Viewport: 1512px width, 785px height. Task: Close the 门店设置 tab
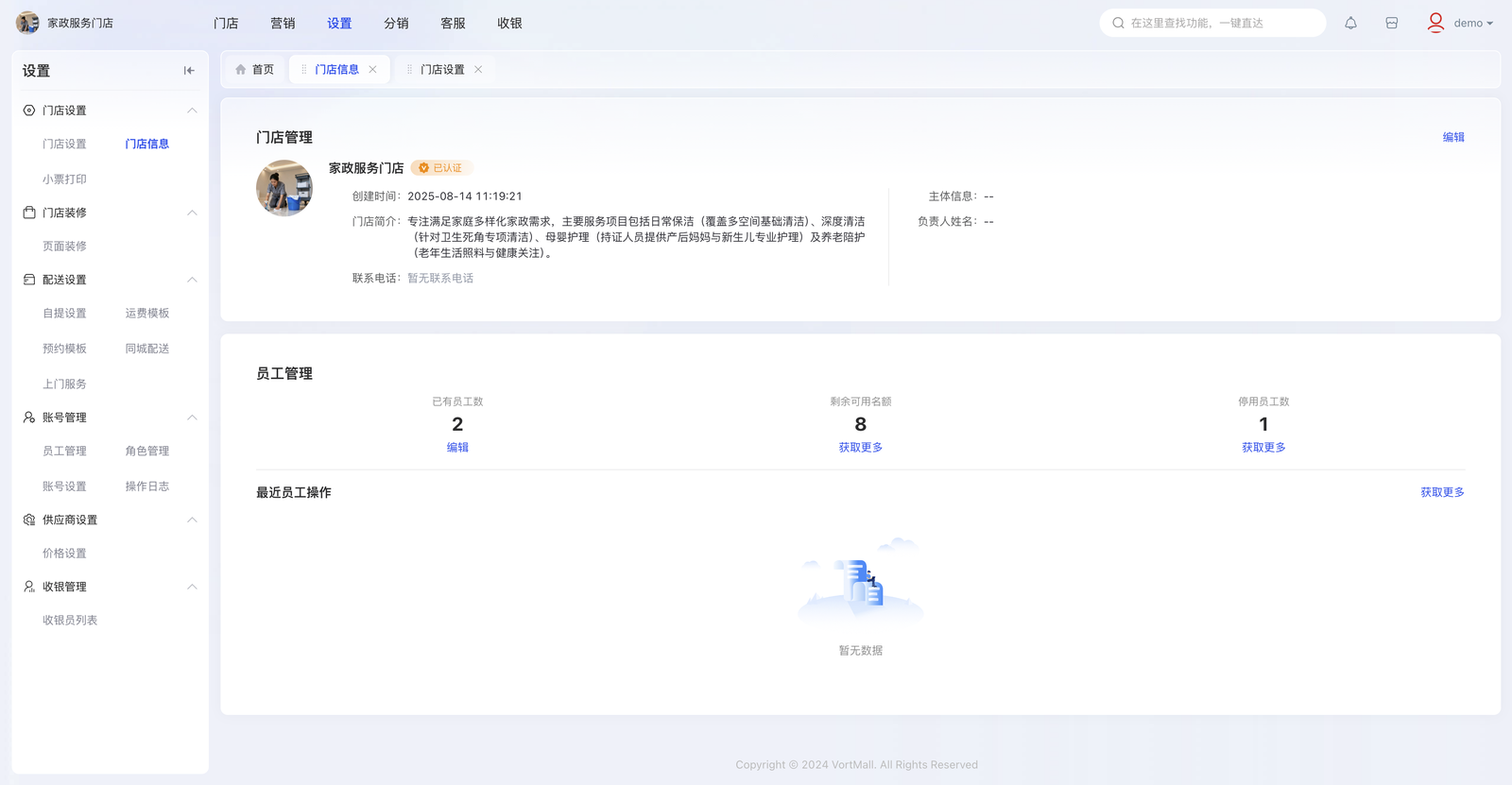[478, 70]
